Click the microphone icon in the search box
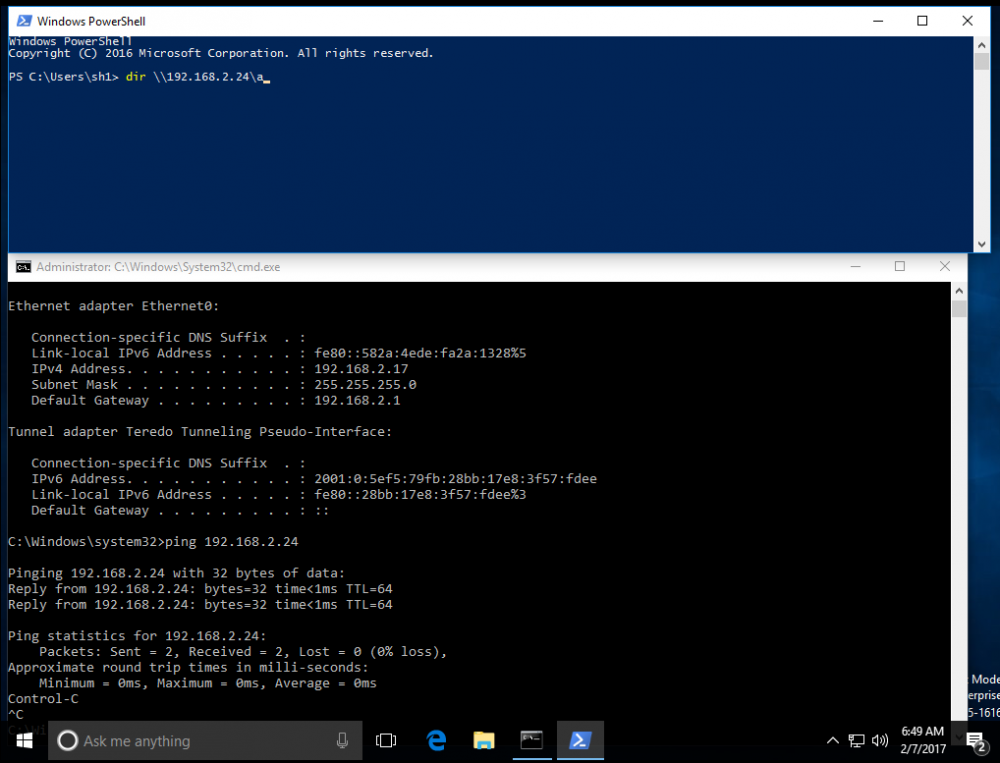 point(342,741)
